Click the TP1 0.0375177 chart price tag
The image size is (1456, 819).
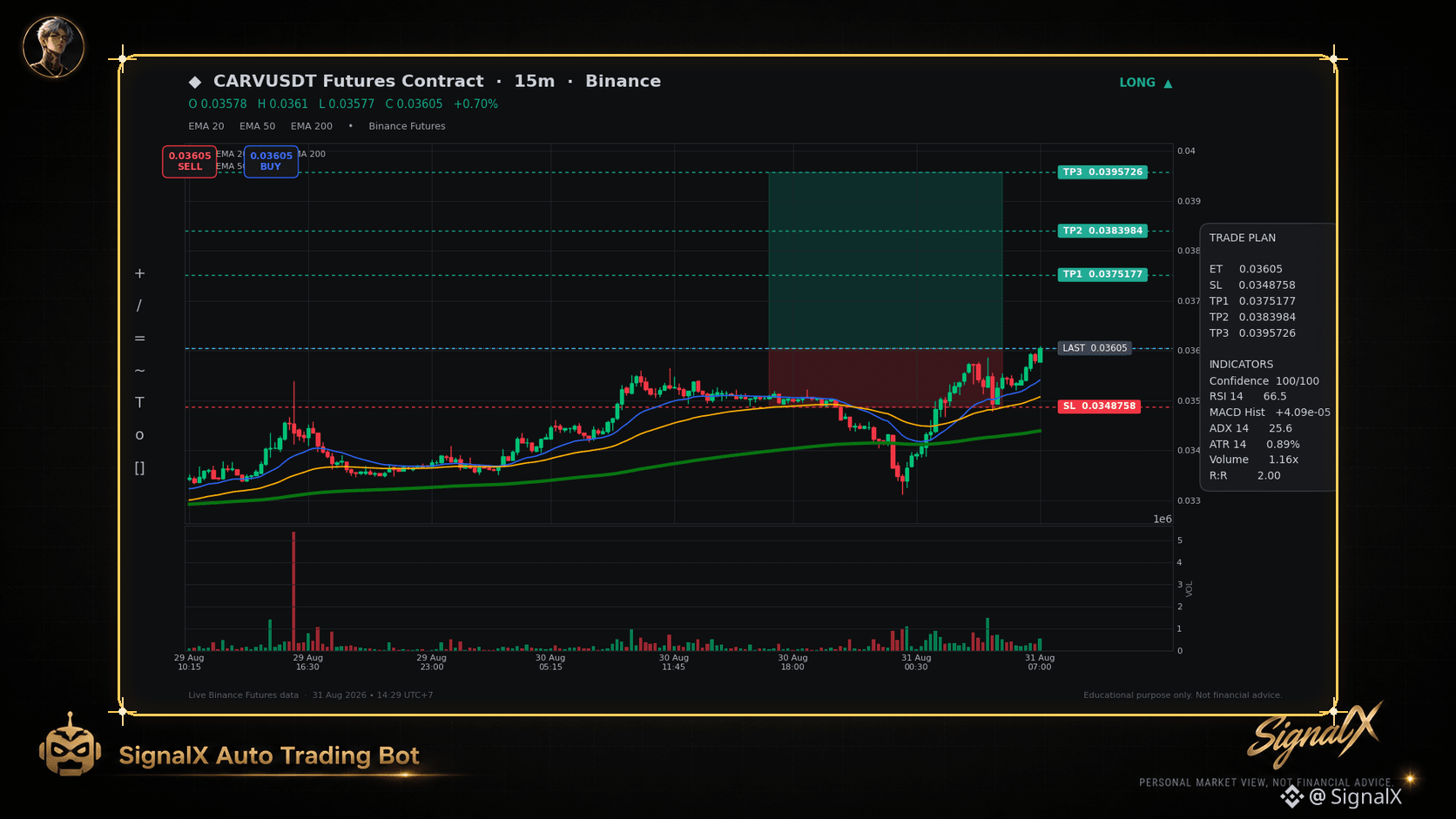(x=1102, y=274)
